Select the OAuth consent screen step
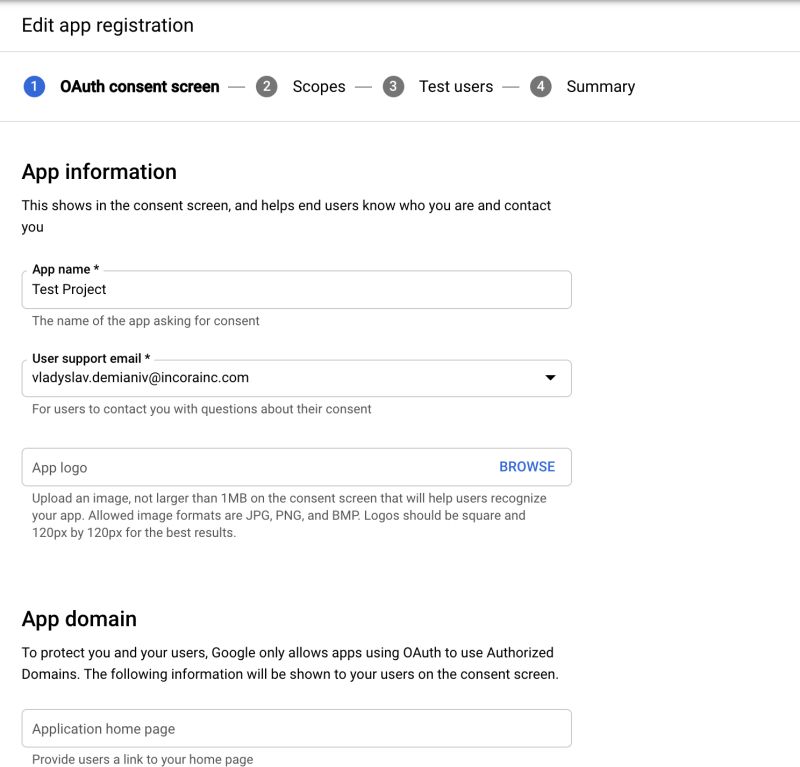The height and width of the screenshot is (767, 800). [x=140, y=87]
